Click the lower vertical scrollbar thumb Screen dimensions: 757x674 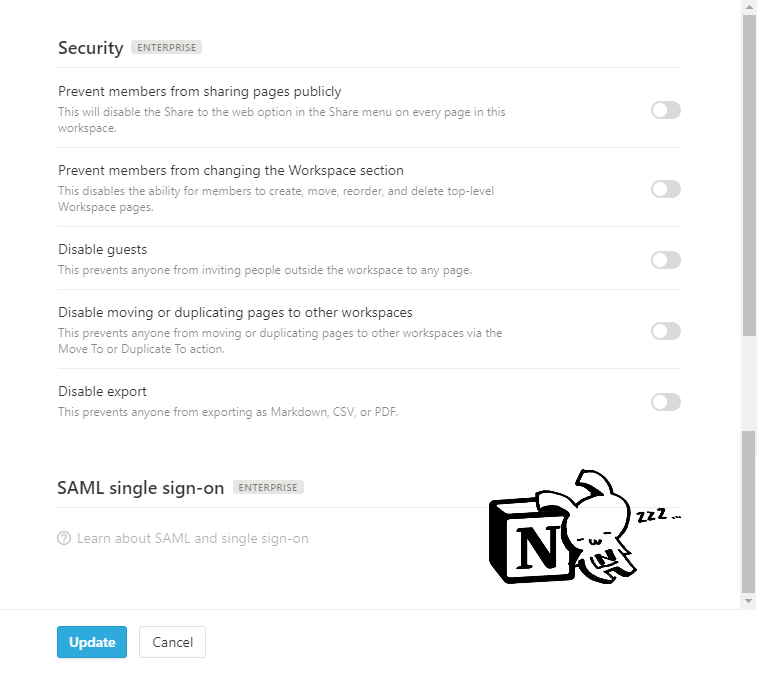[x=749, y=511]
